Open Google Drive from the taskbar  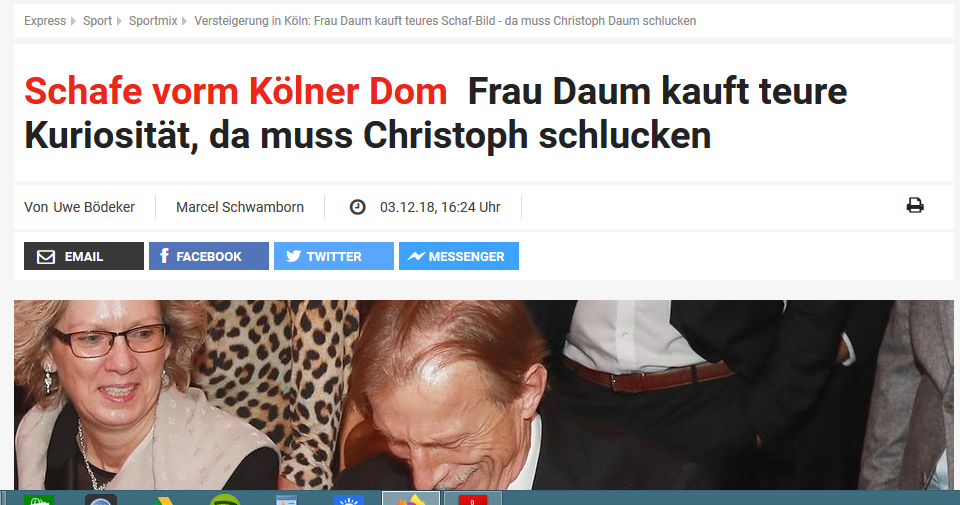click(x=163, y=500)
